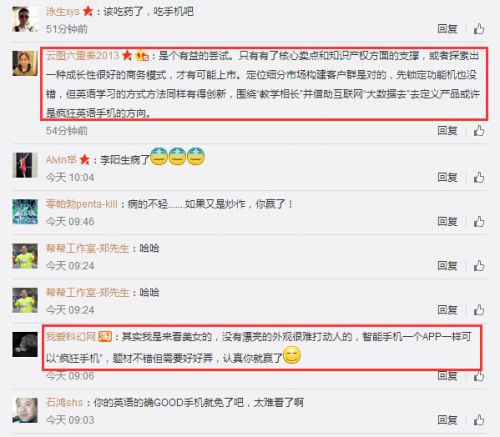The image size is (500, 437).
Task: Open the profile of username 零帕勃penta-kill
Action: [82, 204]
